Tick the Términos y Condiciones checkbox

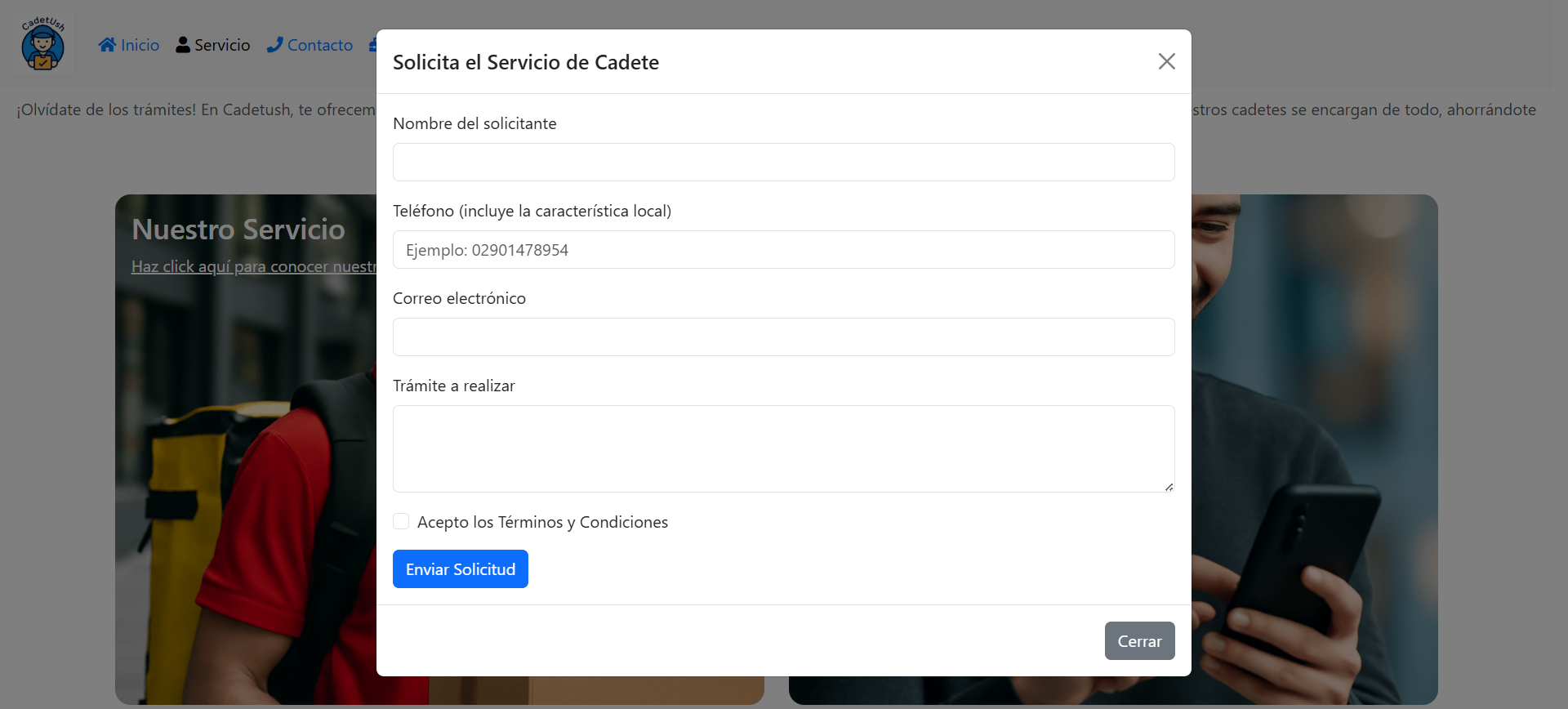[401, 521]
